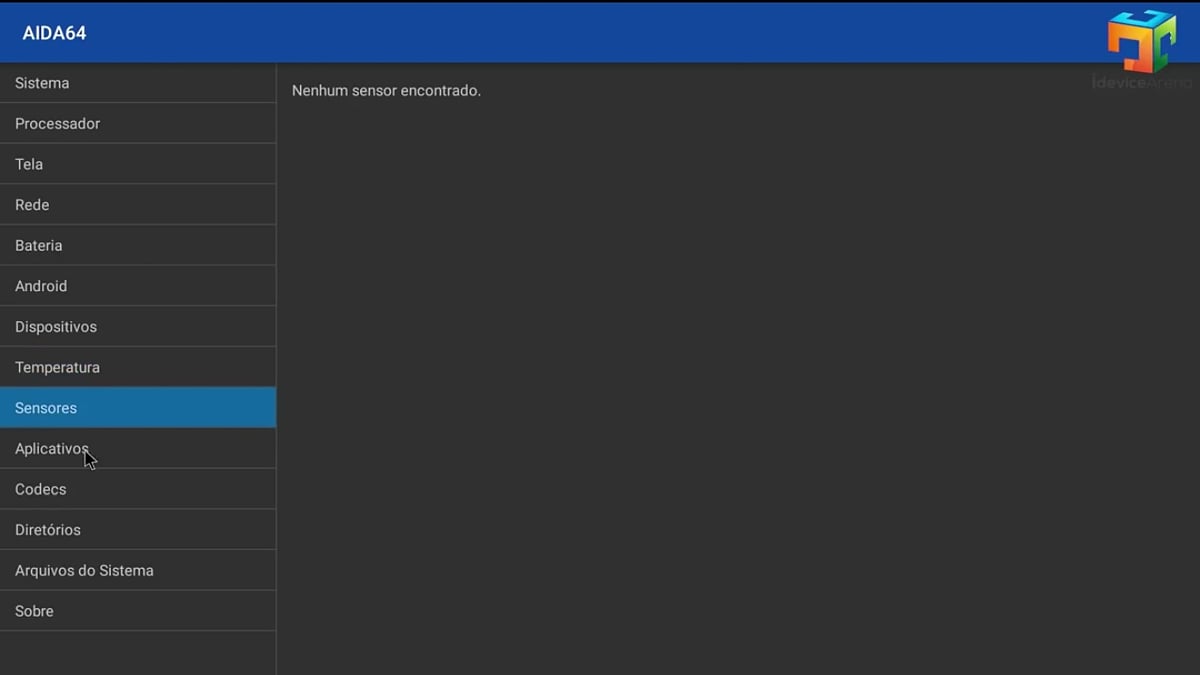Viewport: 1200px width, 675px height.
Task: Show the Dispositivos list
Action: point(138,327)
